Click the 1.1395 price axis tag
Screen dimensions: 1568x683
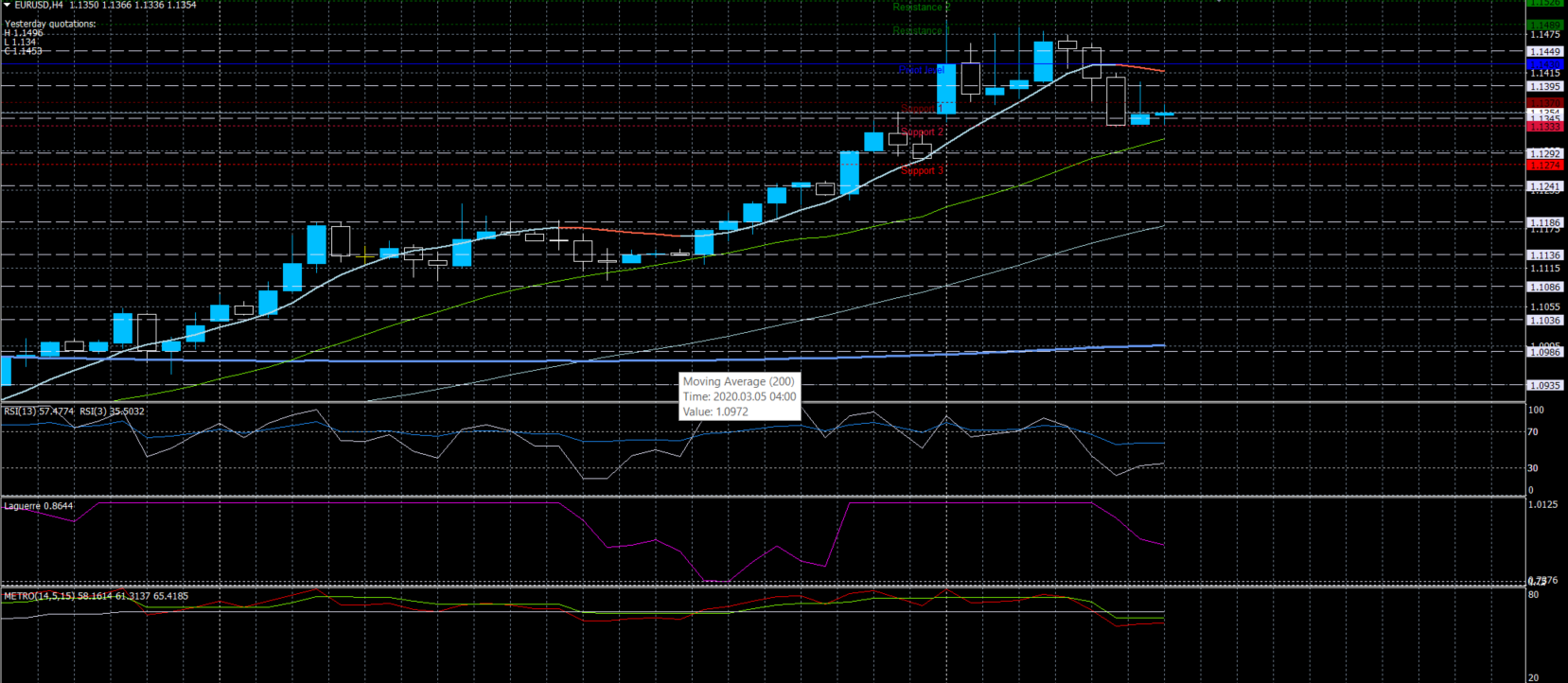click(1545, 86)
